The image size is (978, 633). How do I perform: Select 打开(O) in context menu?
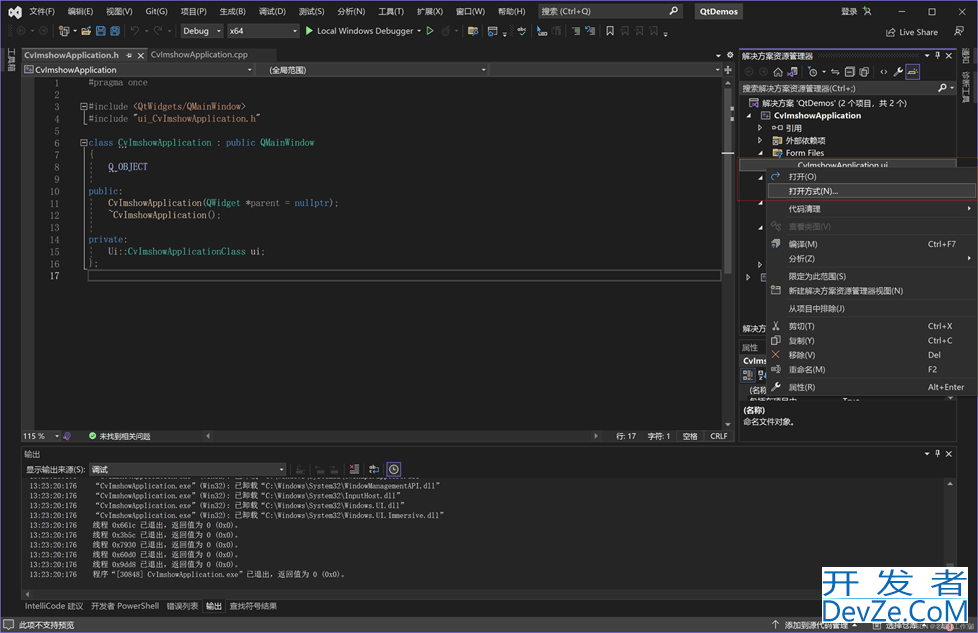(x=871, y=176)
